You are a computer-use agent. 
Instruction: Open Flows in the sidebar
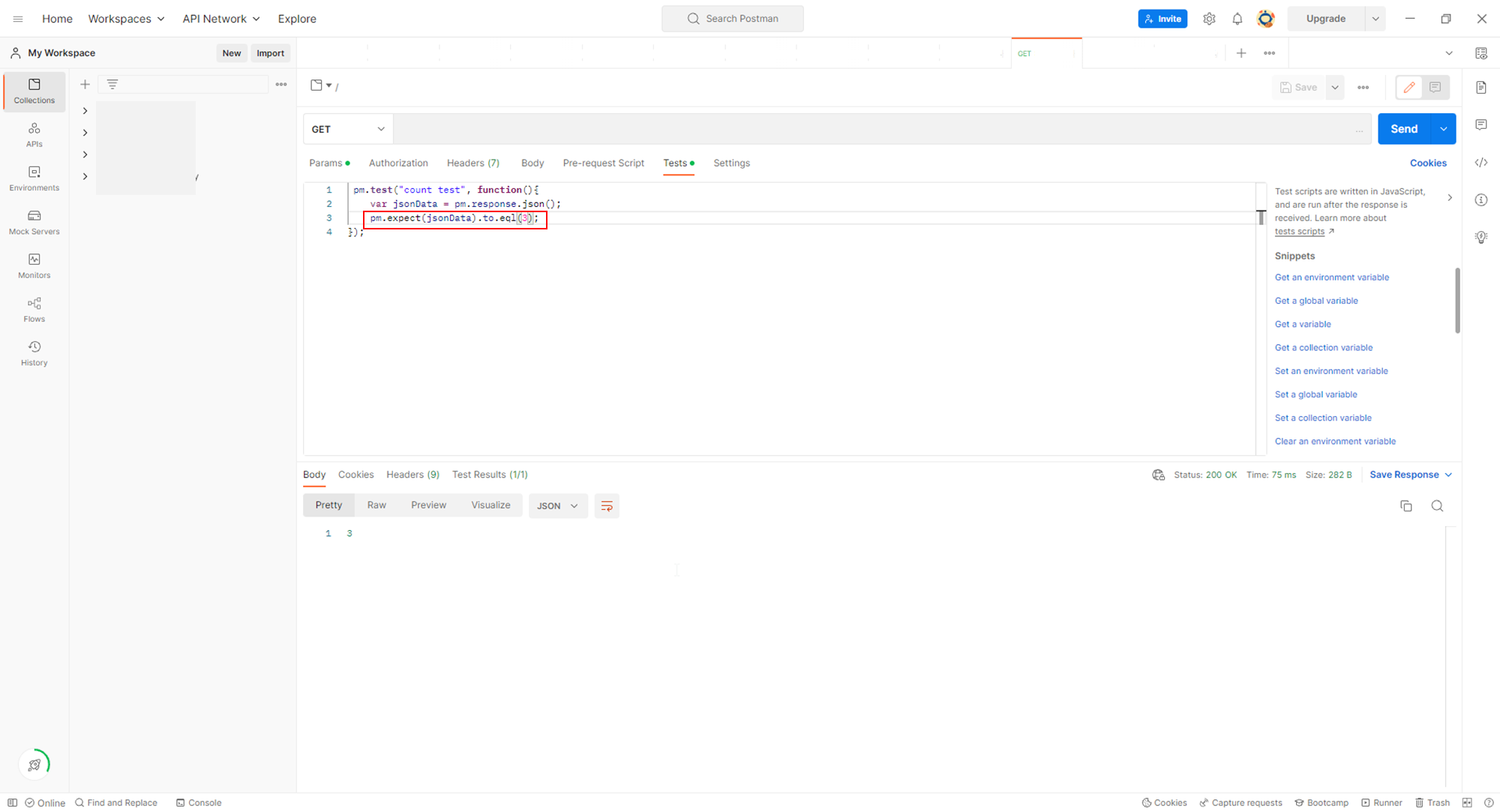coord(34,309)
